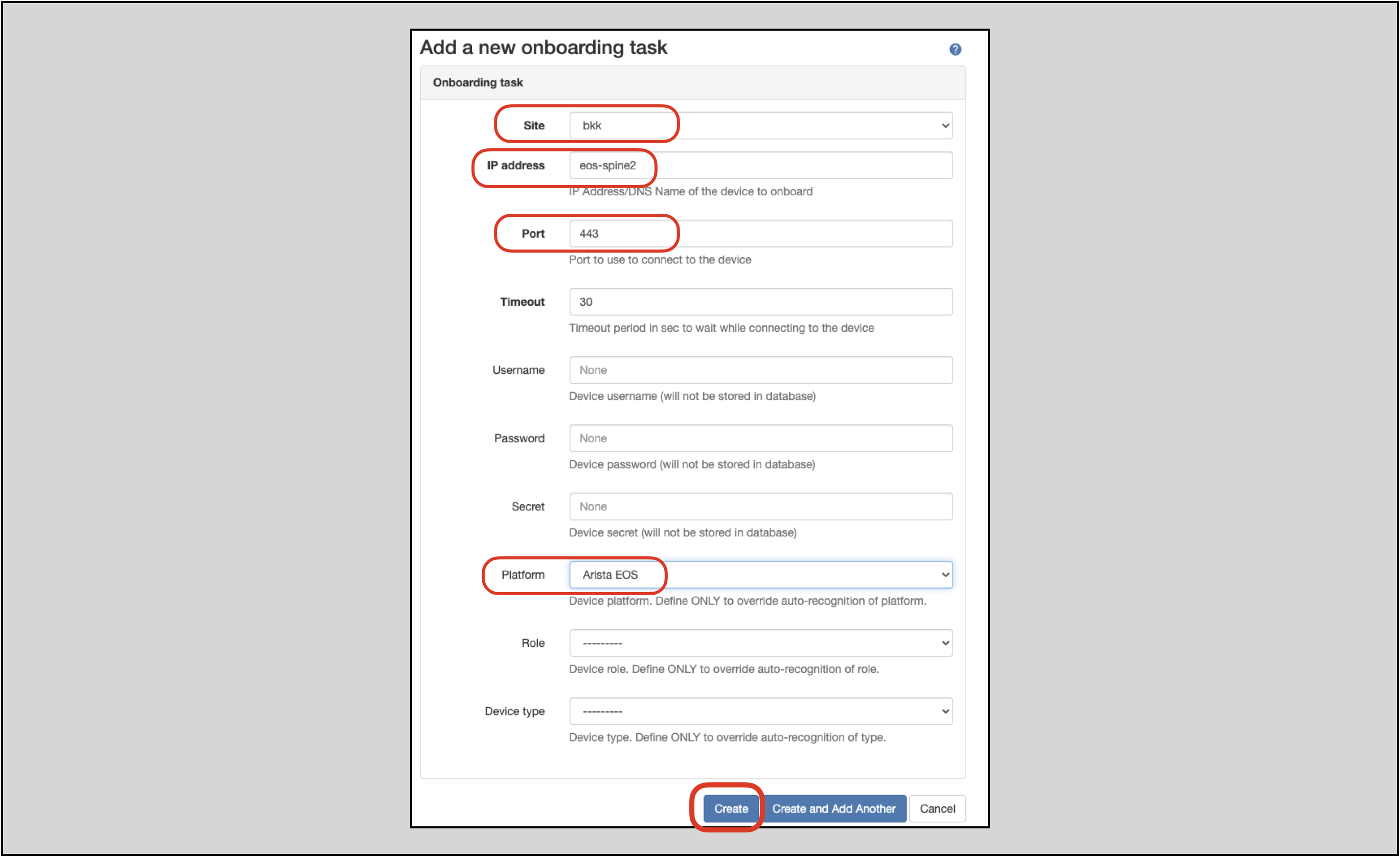
Task: Click help text 'IP Address/DNS Name of the device to onboard'
Action: point(691,192)
